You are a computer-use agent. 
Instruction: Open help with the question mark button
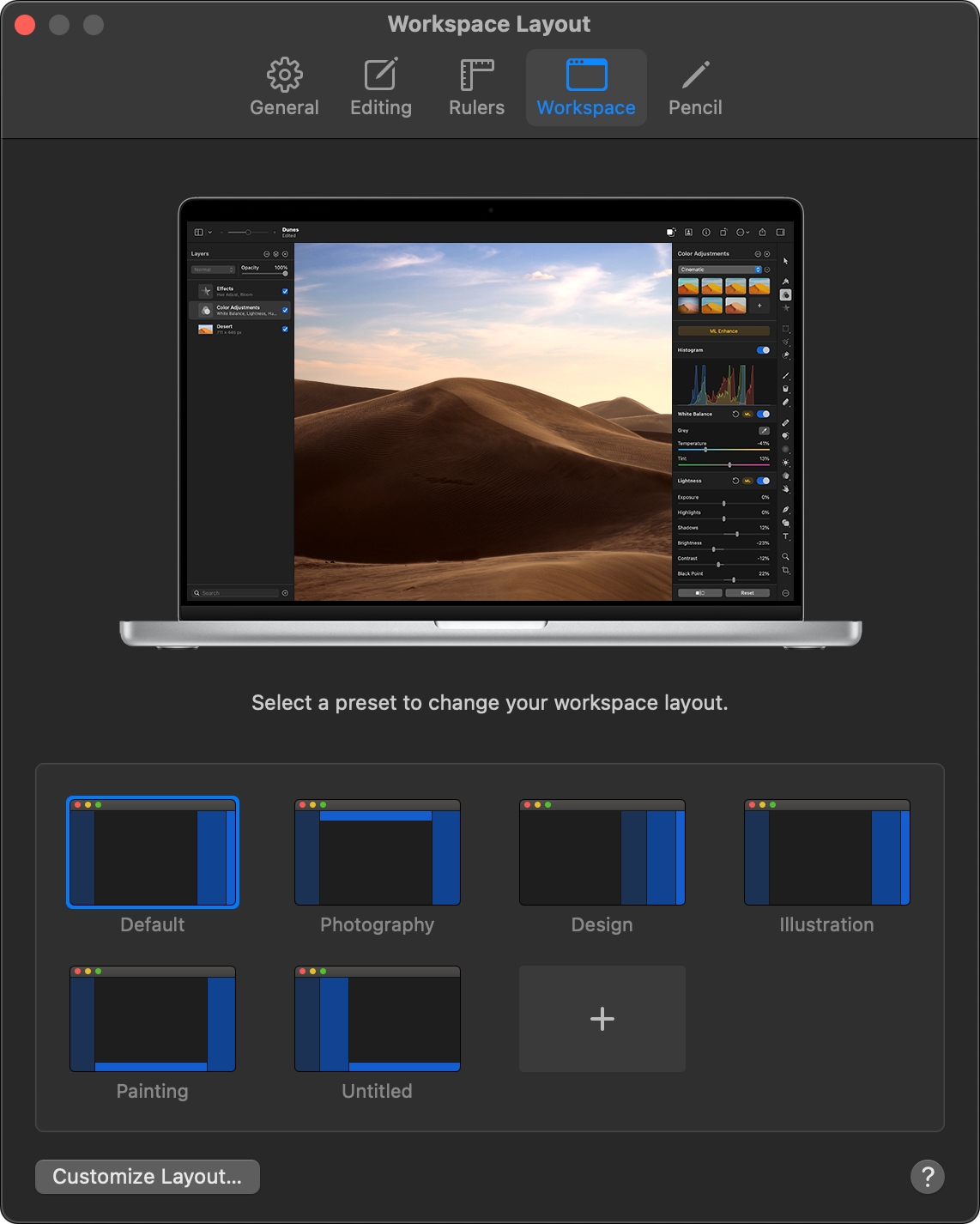pos(928,1177)
